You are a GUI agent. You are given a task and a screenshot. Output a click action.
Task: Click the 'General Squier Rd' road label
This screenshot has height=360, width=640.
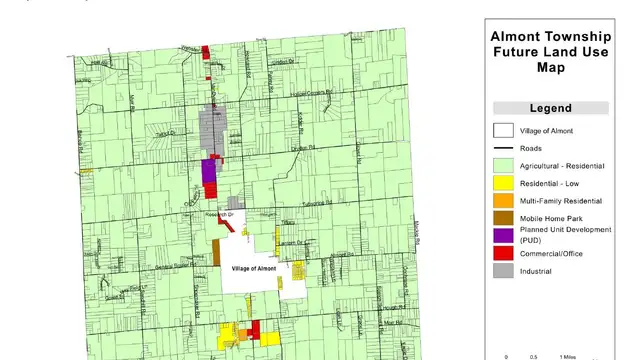[176, 266]
